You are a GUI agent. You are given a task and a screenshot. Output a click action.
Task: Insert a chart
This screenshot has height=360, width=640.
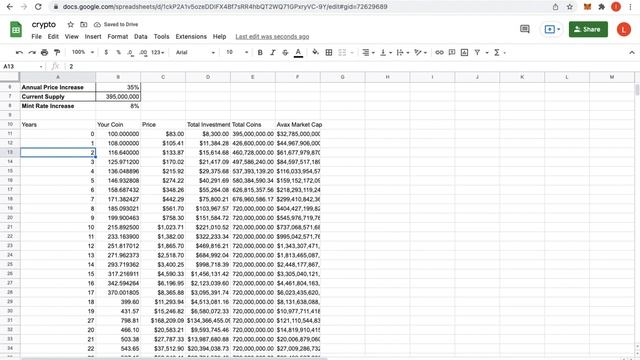(464, 52)
